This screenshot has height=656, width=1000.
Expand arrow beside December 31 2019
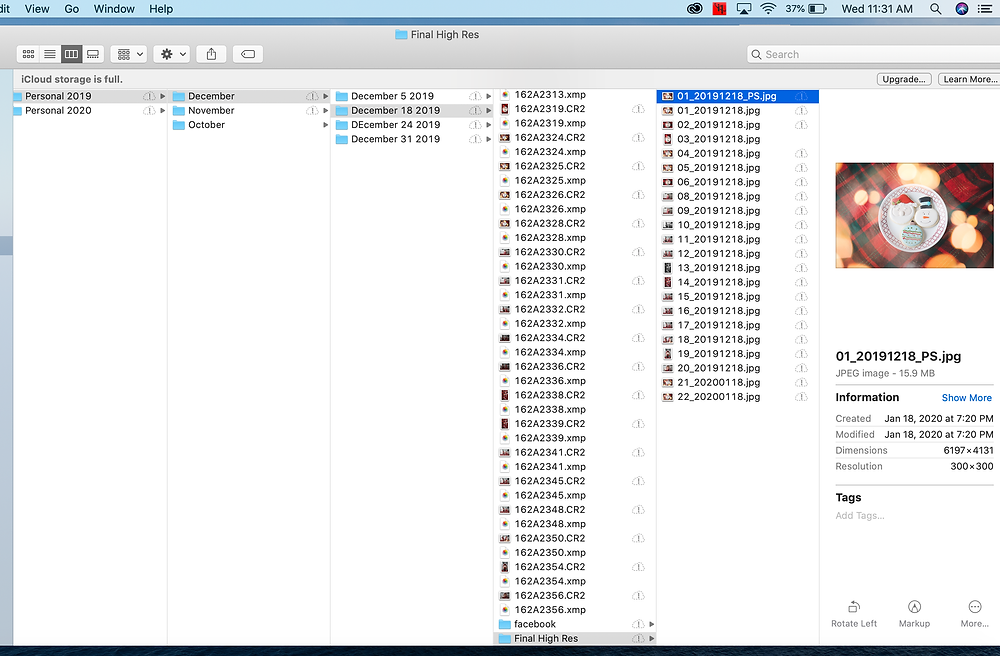(489, 139)
